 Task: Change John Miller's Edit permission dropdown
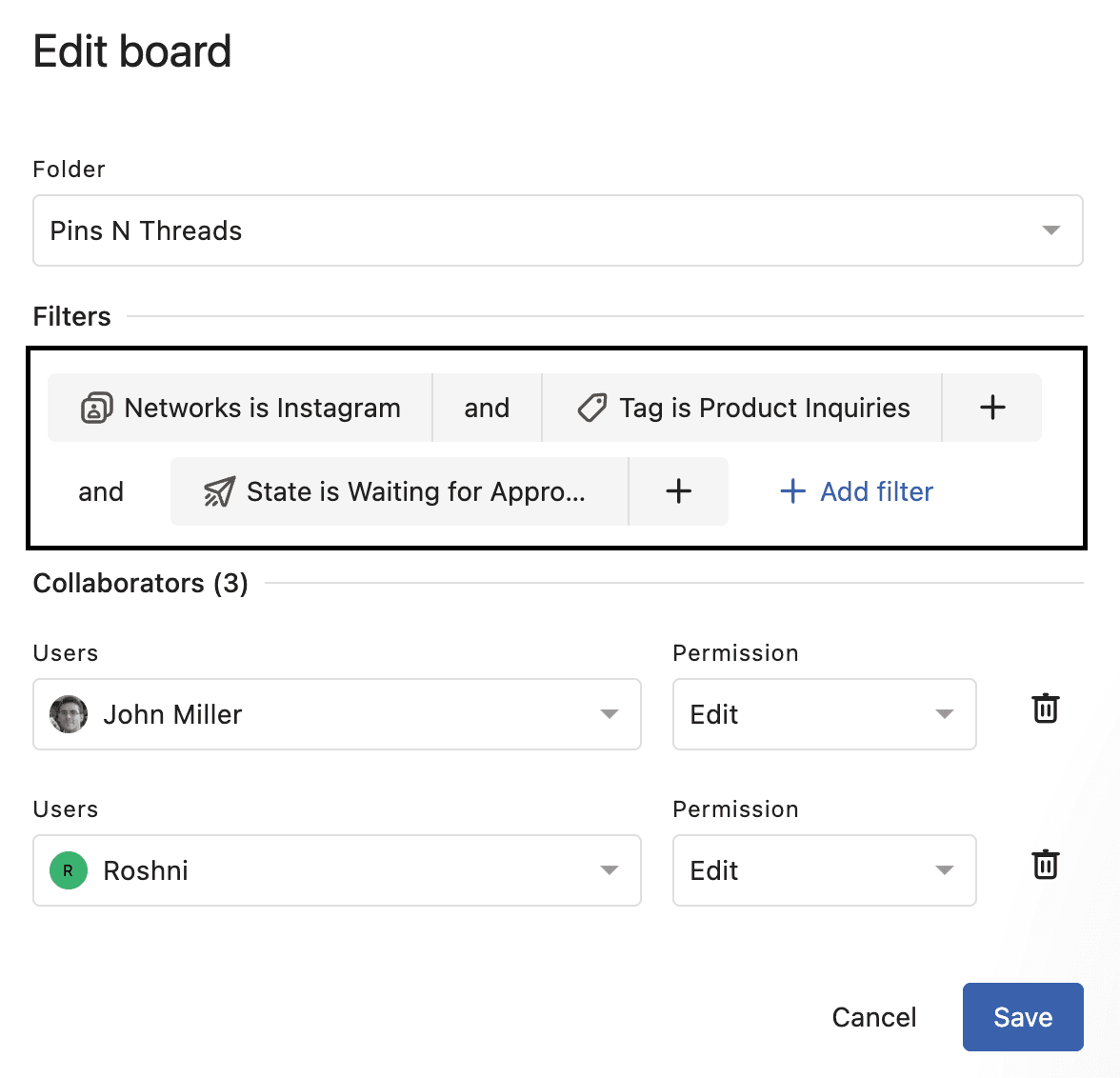[824, 714]
